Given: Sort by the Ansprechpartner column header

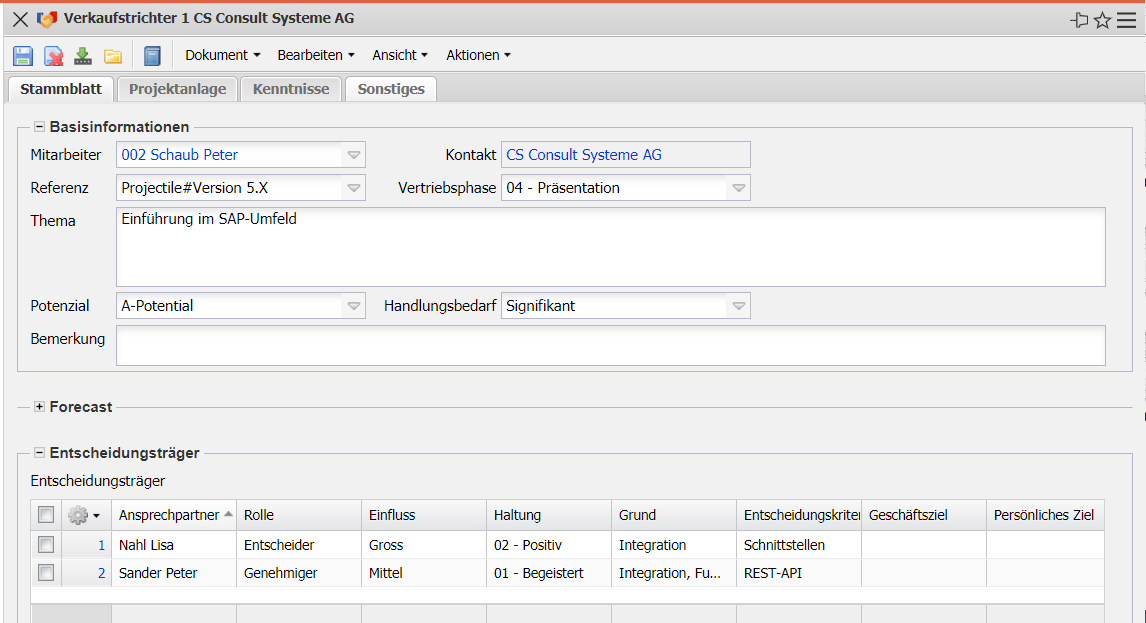Looking at the screenshot, I should 168,515.
